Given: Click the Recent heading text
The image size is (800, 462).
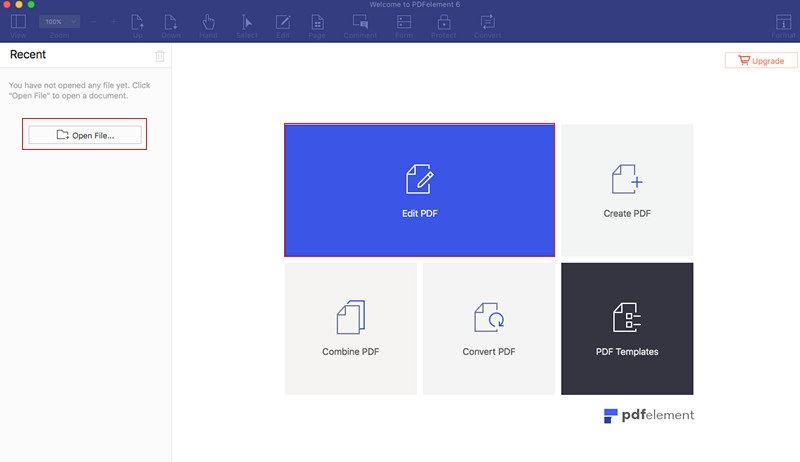Looking at the screenshot, I should pos(28,55).
